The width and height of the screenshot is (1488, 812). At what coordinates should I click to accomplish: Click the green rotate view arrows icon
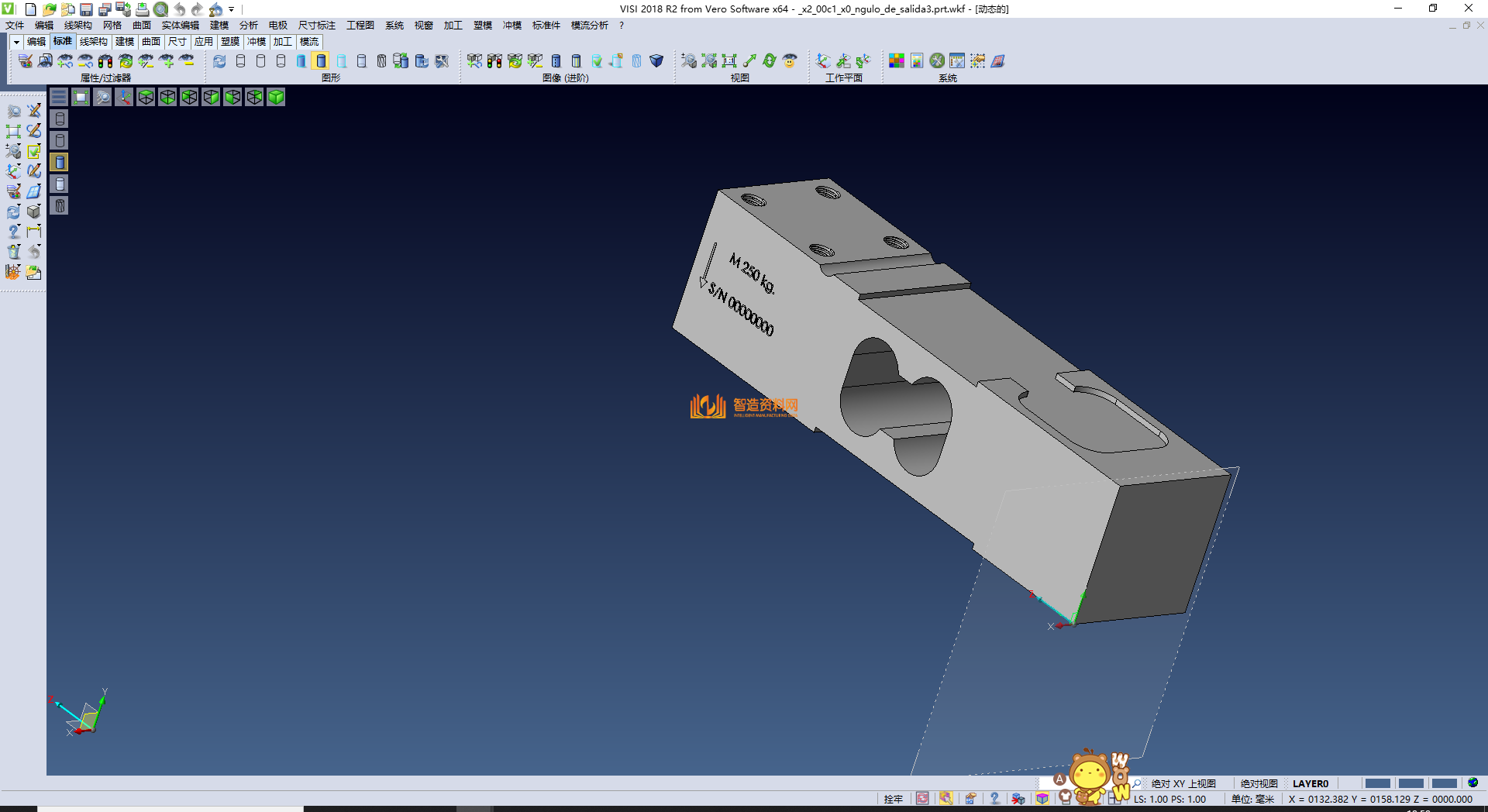(769, 61)
